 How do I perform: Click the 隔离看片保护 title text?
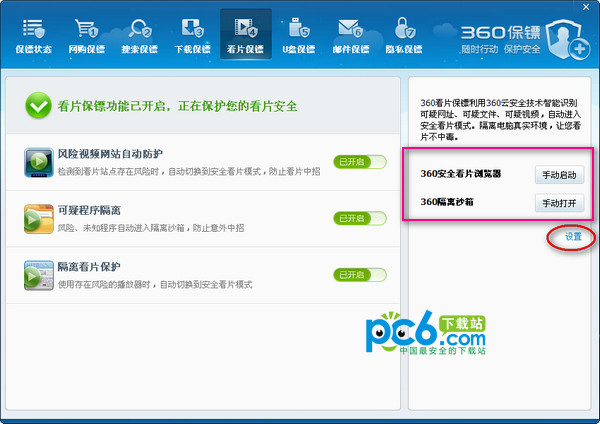pyautogui.click(x=89, y=267)
